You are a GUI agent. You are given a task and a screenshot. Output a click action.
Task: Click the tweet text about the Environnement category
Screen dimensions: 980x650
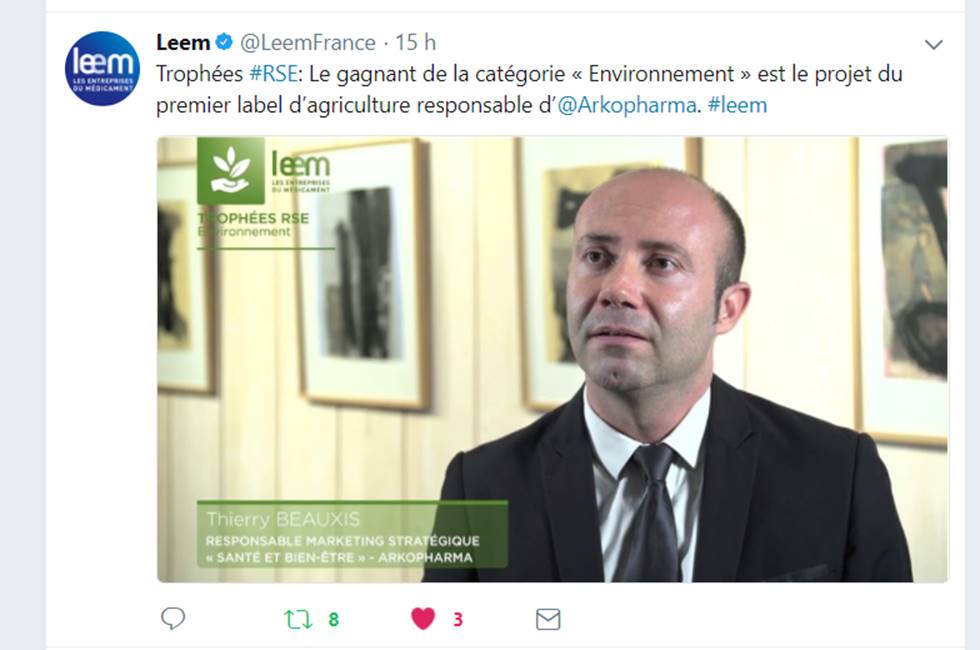[529, 89]
